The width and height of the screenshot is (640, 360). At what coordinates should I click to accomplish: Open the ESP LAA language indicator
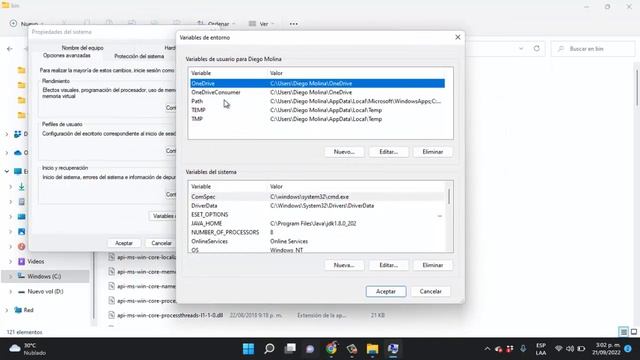[541, 349]
